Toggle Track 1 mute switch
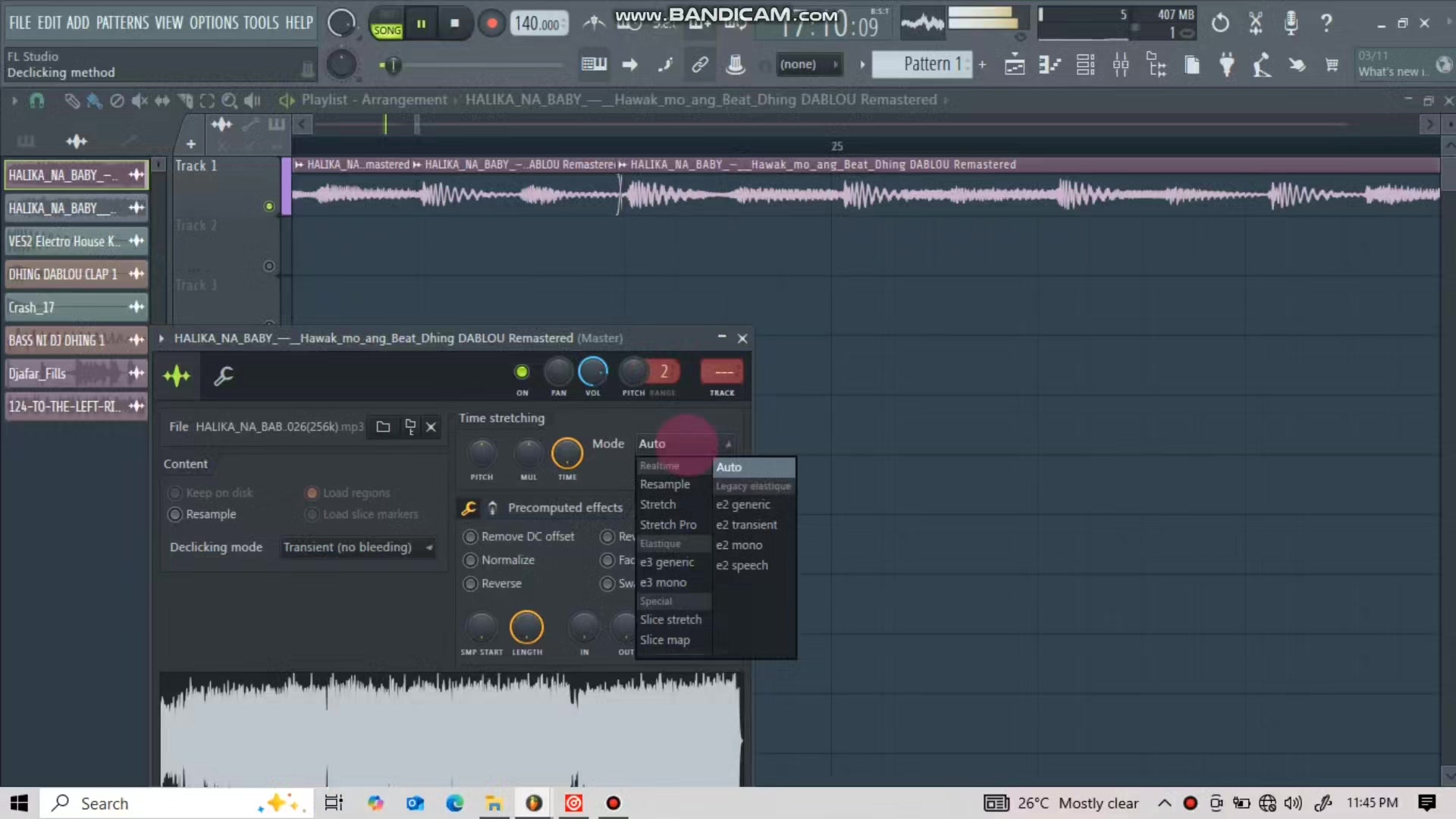Screen dimensions: 1456x819 pyautogui.click(x=268, y=206)
